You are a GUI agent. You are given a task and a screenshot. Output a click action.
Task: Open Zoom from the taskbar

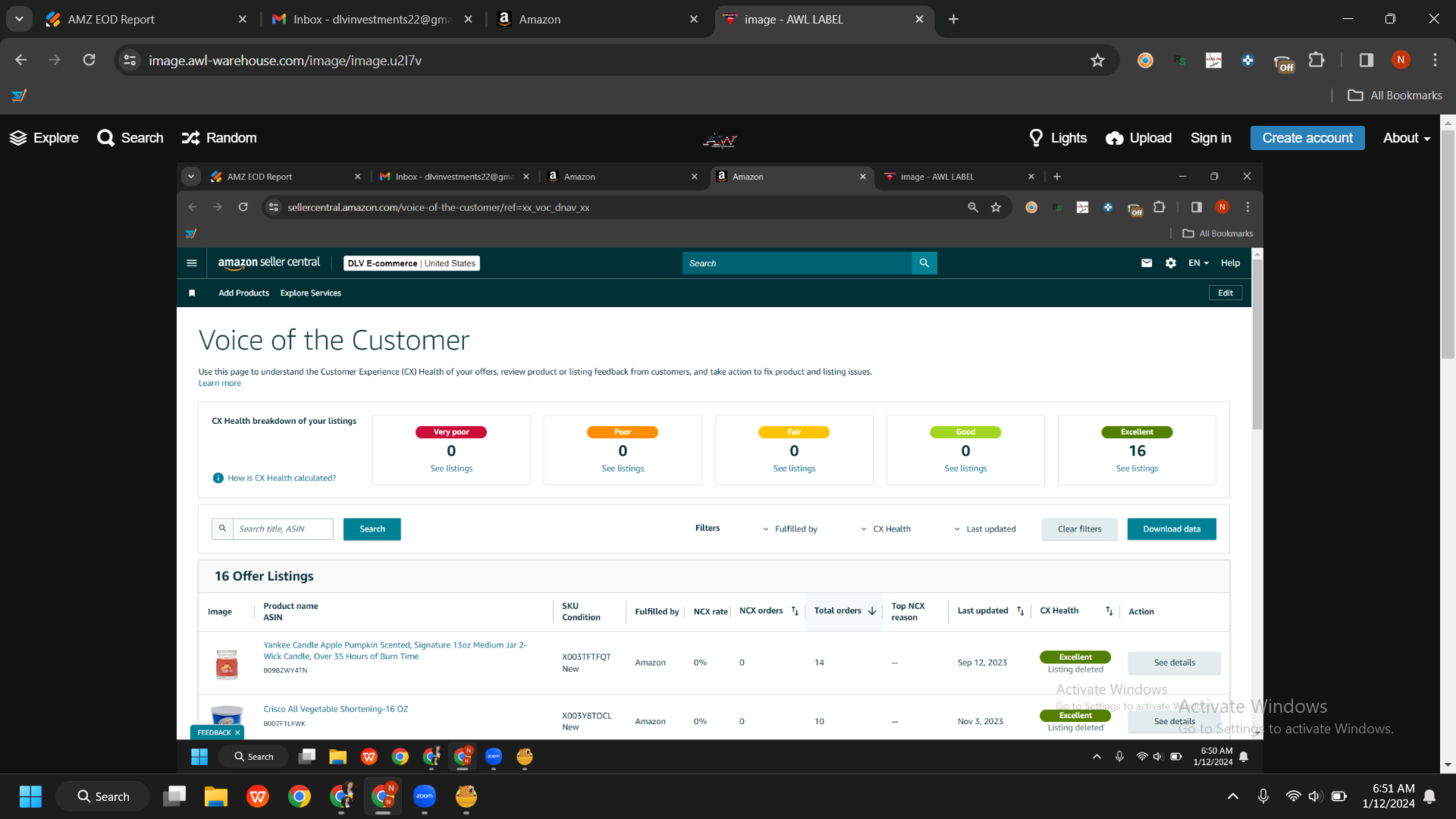tap(425, 796)
